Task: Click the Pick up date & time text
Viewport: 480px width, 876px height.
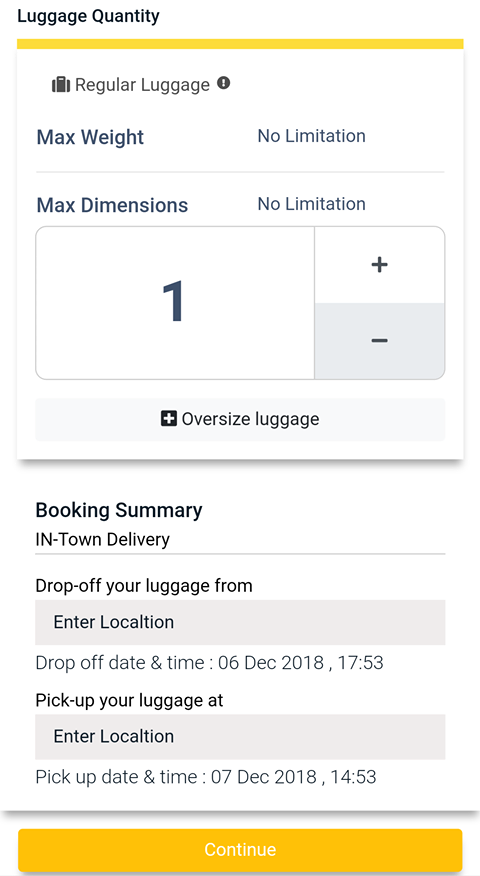Action: tap(206, 777)
